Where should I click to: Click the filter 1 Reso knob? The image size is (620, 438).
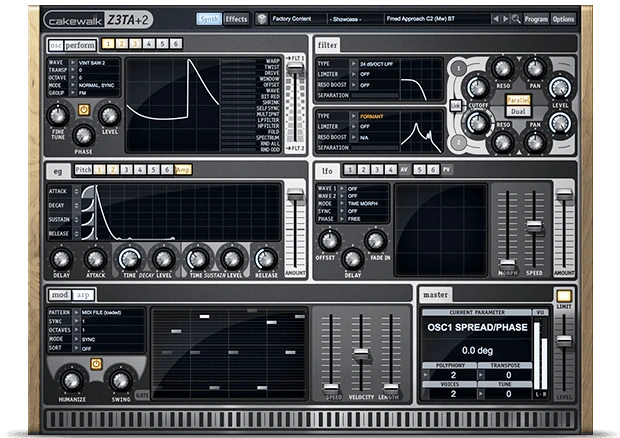[503, 68]
